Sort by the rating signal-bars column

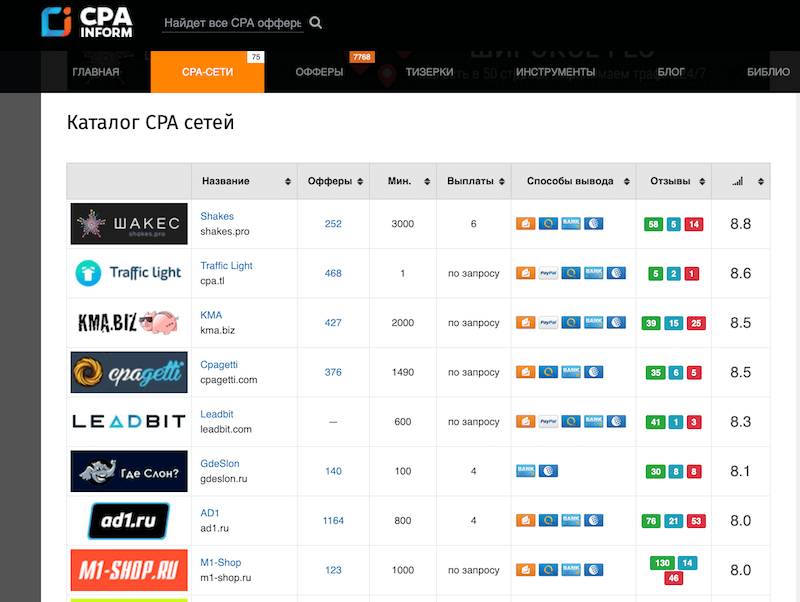point(740,181)
